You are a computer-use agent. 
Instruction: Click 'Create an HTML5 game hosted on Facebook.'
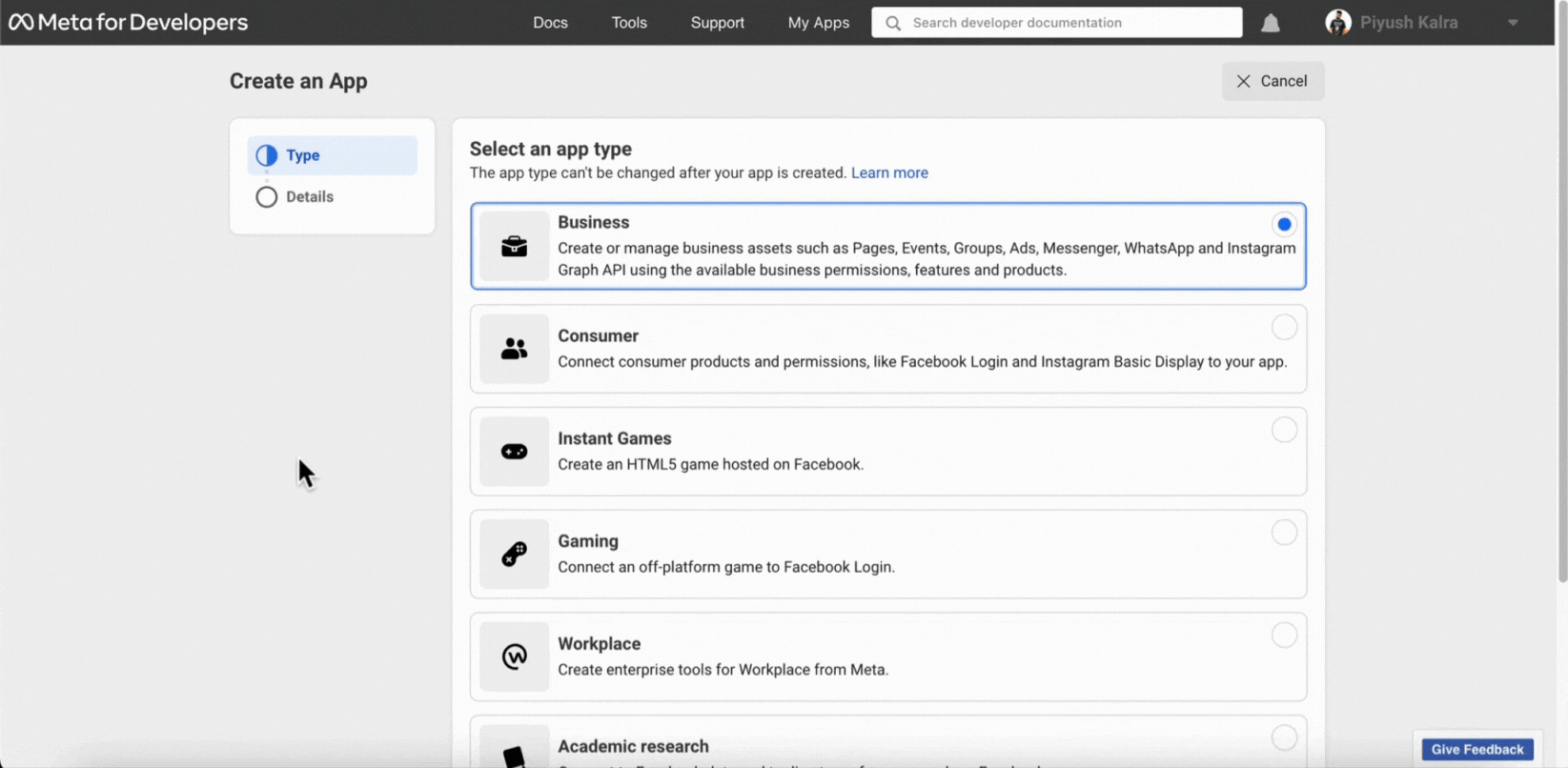(x=711, y=465)
